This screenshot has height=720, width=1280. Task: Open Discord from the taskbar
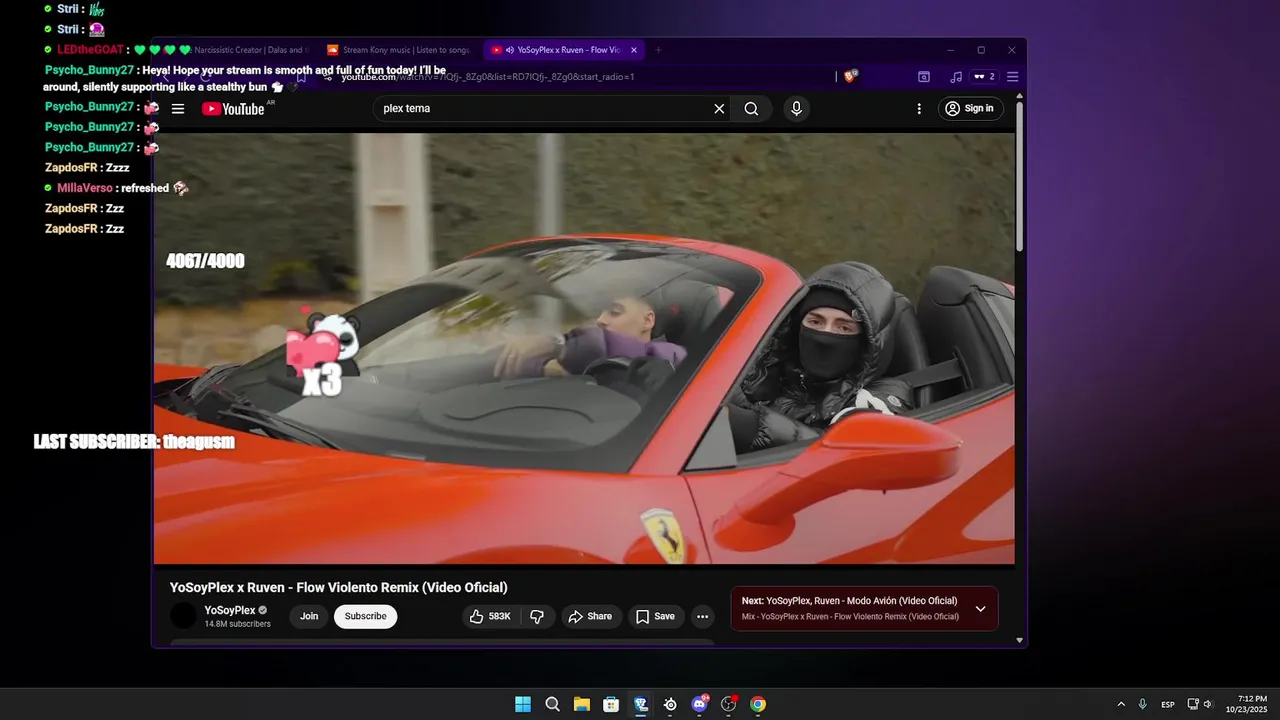pos(699,705)
